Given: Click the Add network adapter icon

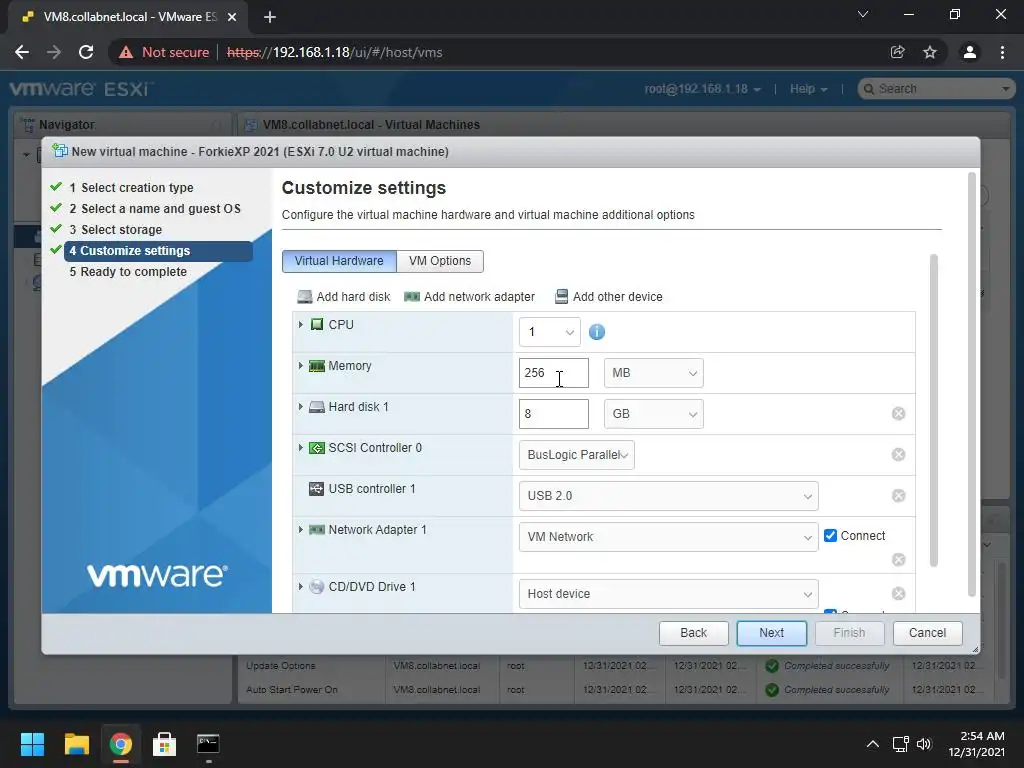Looking at the screenshot, I should click(x=411, y=296).
